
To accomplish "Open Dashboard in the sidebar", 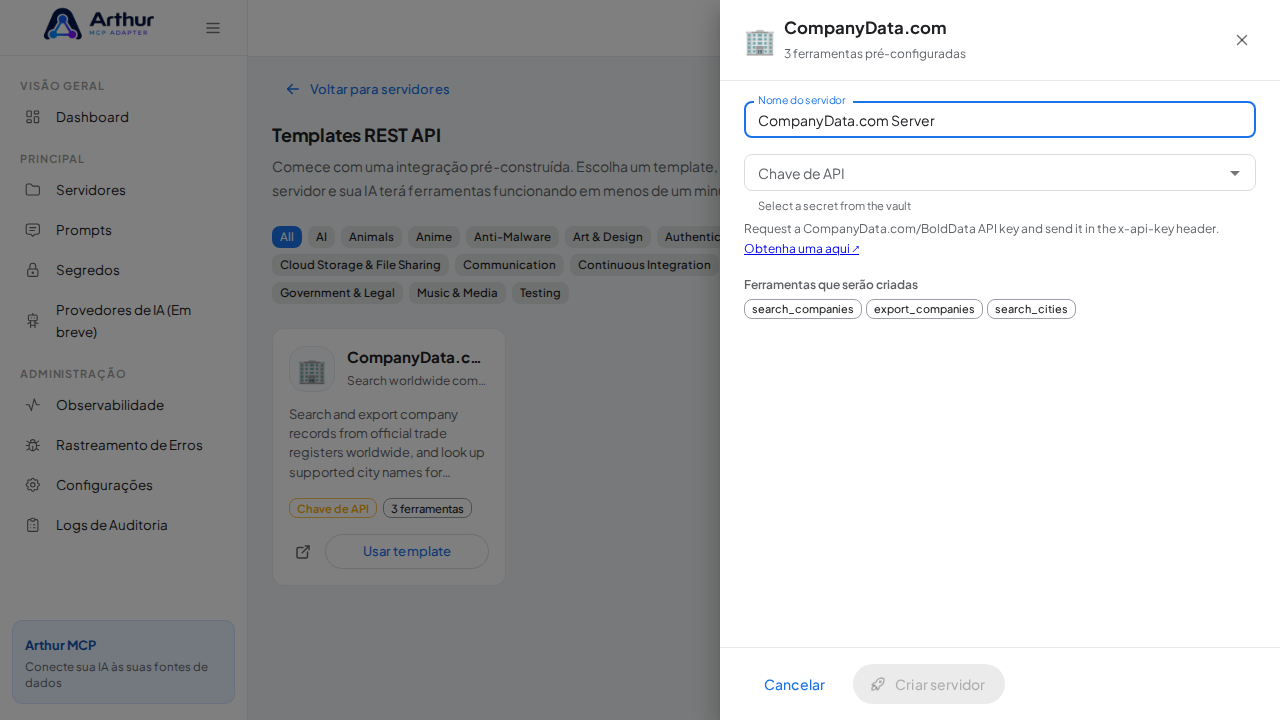I will (x=123, y=117).
